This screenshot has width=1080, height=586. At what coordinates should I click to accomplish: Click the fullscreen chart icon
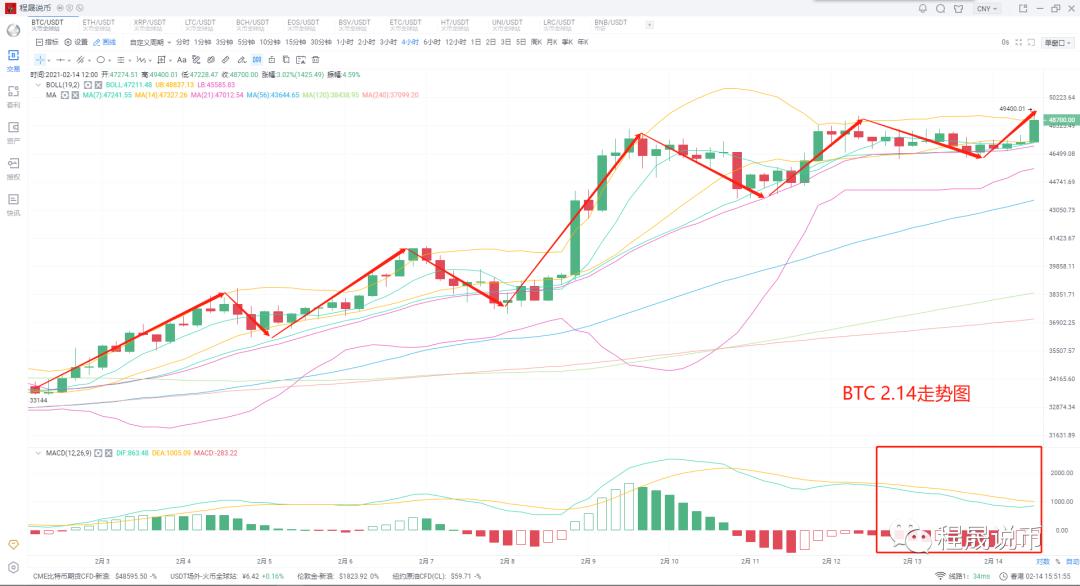pos(1018,42)
